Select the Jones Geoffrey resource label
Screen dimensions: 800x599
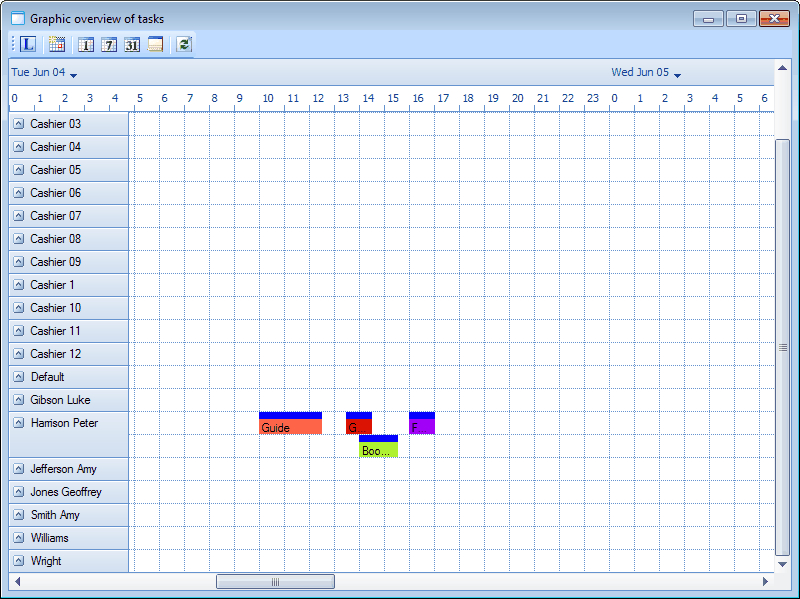coord(66,492)
